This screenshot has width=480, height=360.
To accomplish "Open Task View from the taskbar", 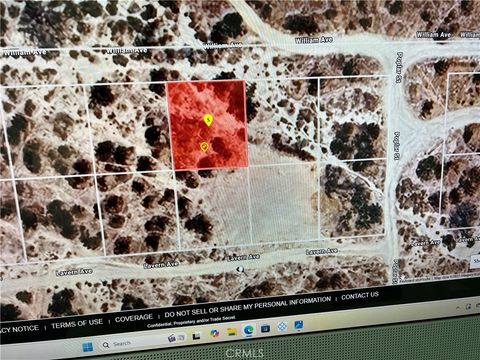I will (x=197, y=336).
